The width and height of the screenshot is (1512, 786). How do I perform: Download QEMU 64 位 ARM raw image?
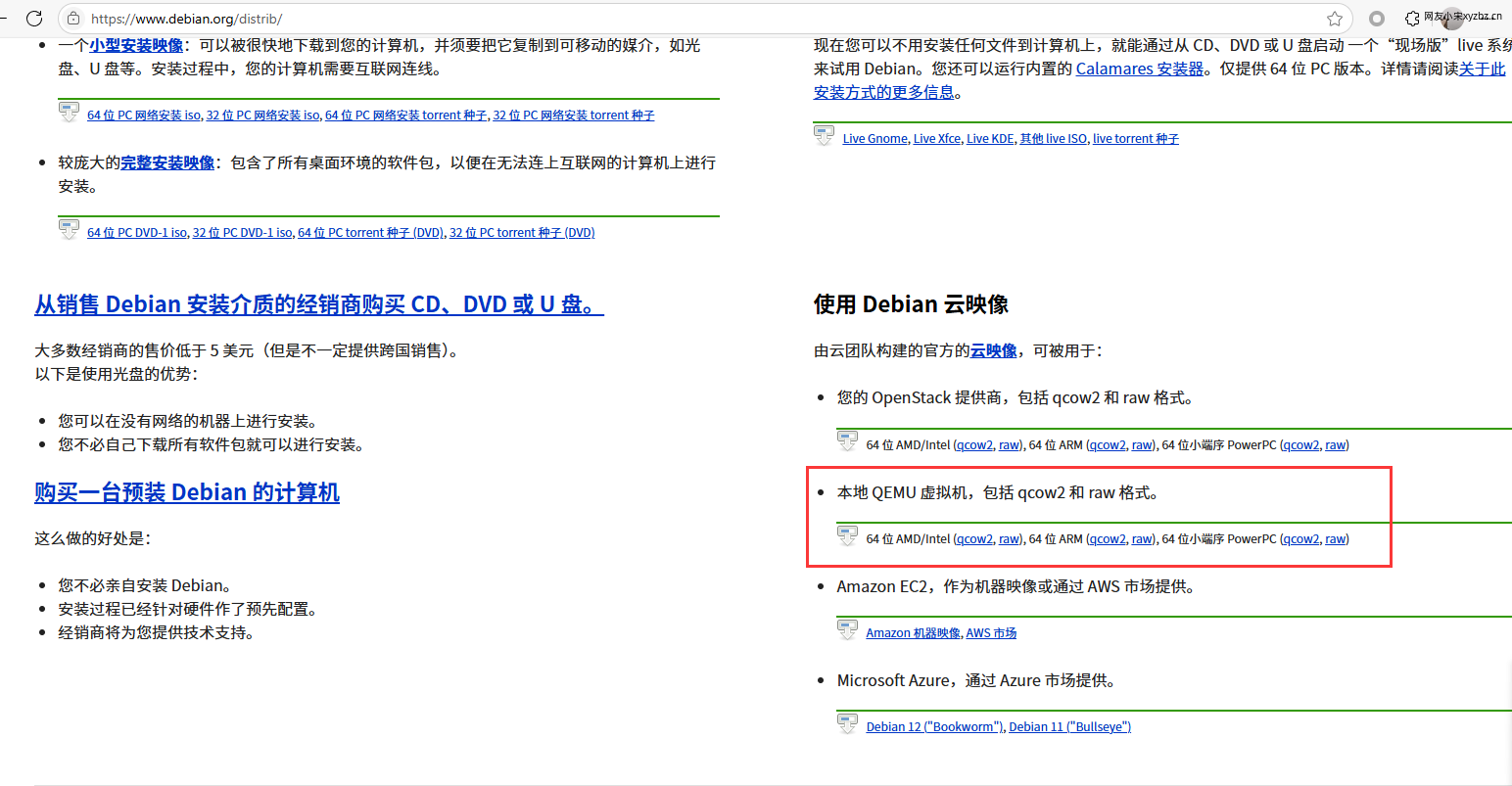tap(1142, 539)
